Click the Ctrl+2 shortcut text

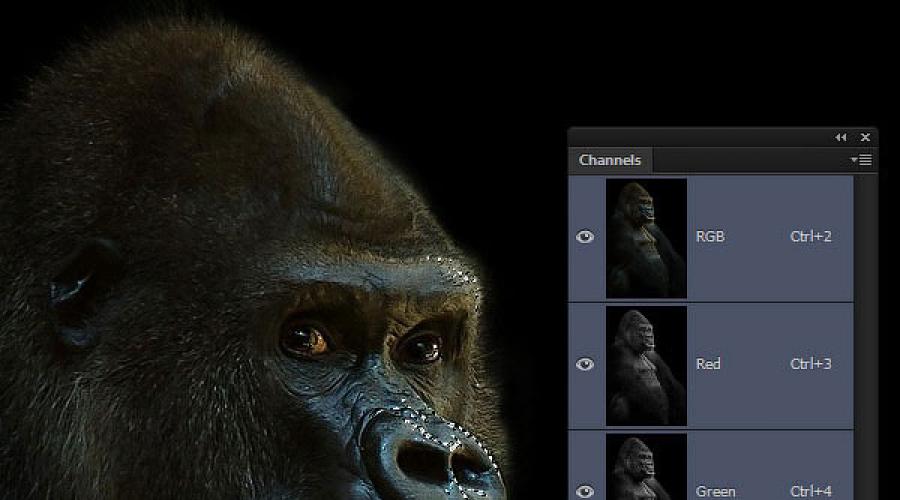[810, 237]
